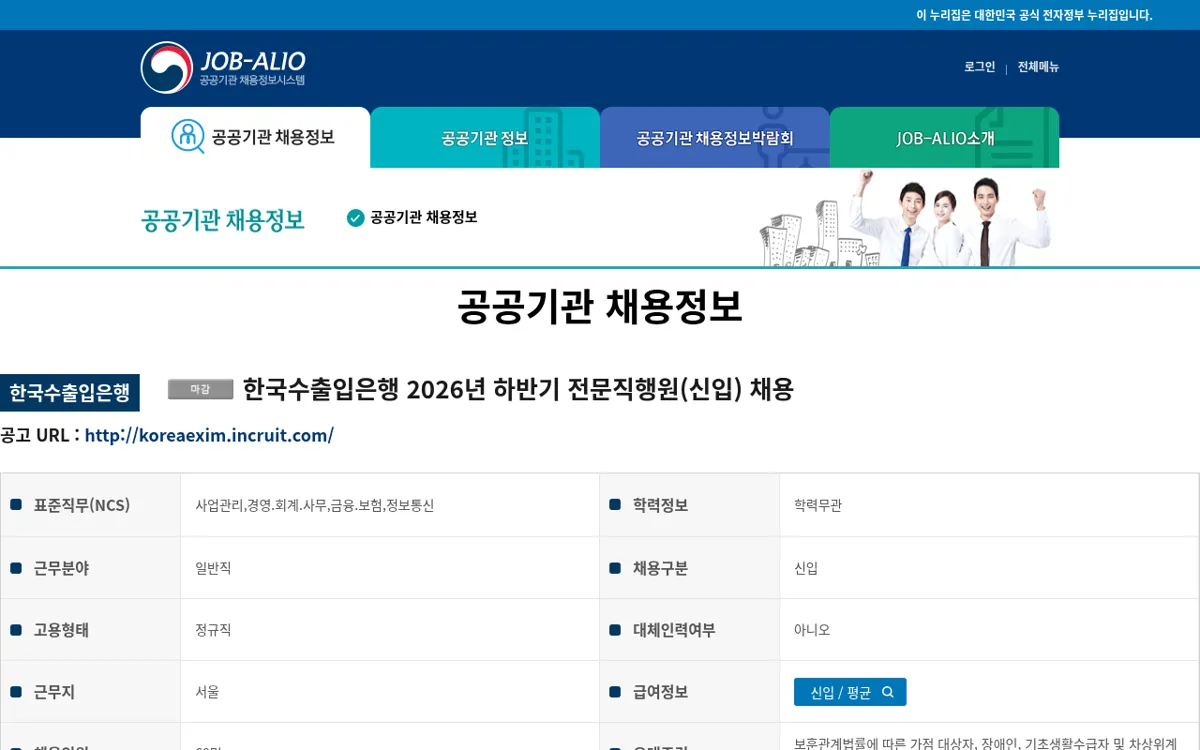This screenshot has width=1200, height=750.
Task: Click the teal 공공기관 채용정보 section heading
Action: click(223, 220)
